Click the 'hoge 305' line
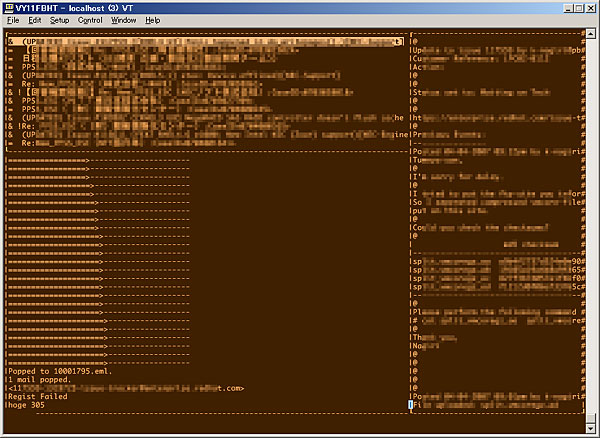 [30, 405]
